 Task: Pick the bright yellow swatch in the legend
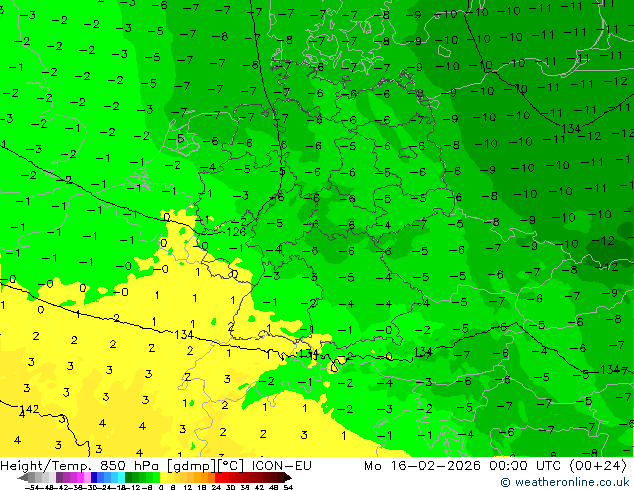point(163,477)
